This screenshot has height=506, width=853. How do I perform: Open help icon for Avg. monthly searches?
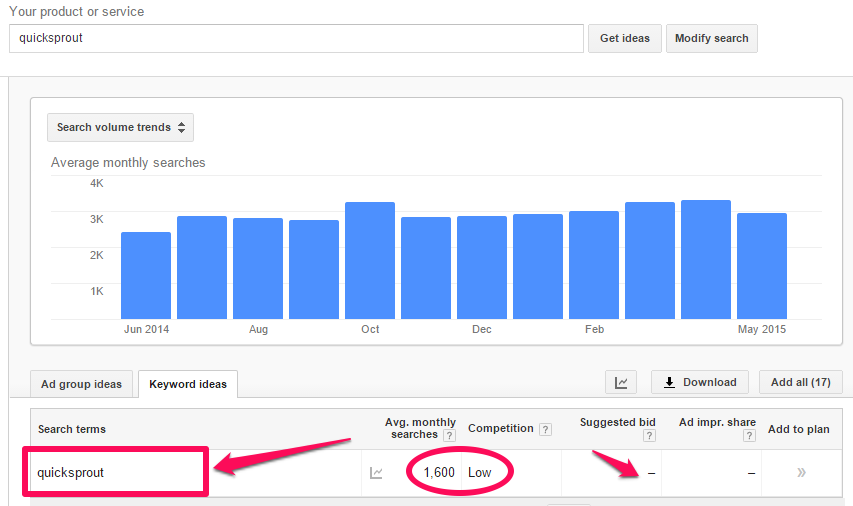pos(449,435)
